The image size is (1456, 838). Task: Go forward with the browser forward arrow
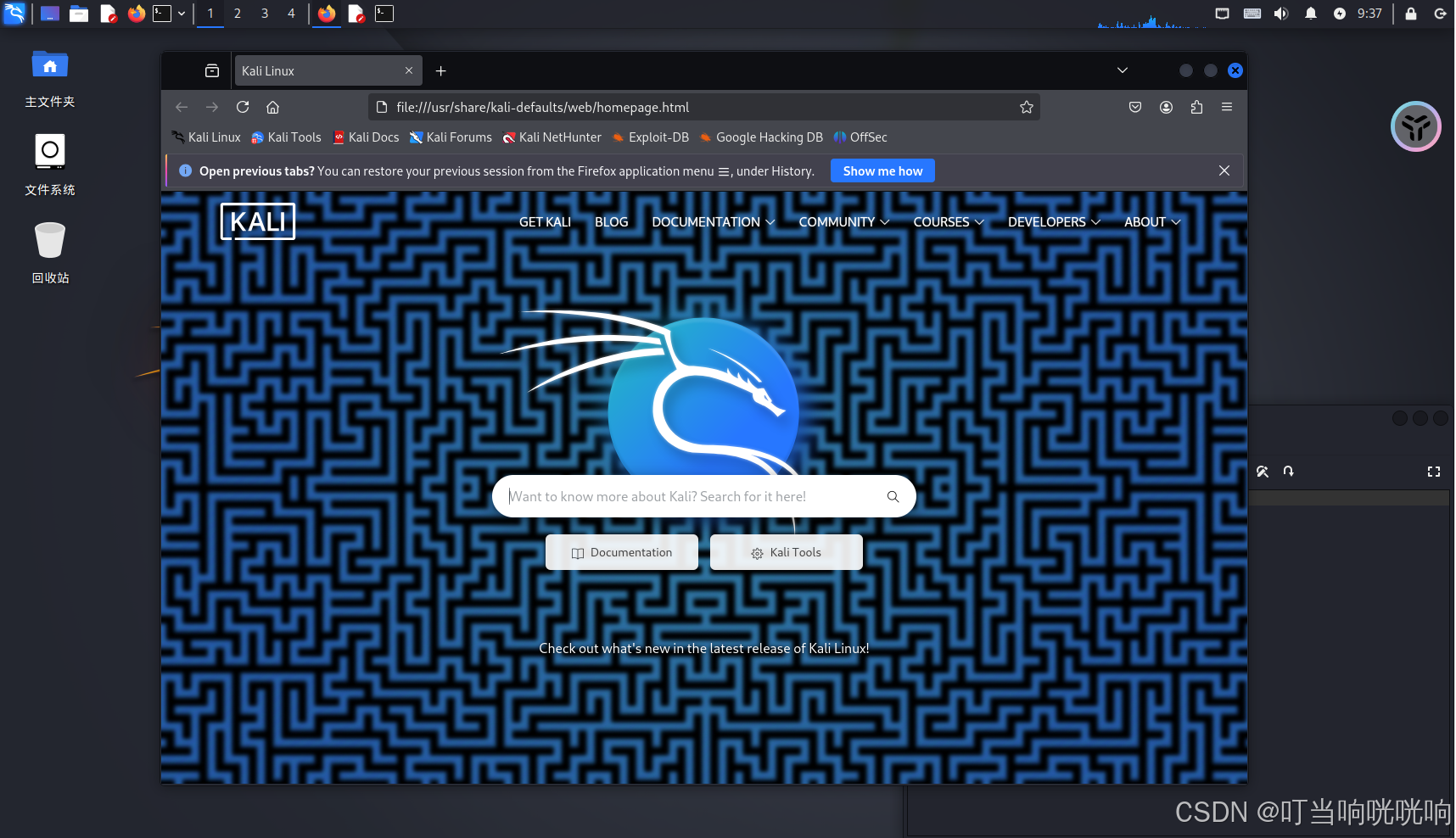point(212,107)
